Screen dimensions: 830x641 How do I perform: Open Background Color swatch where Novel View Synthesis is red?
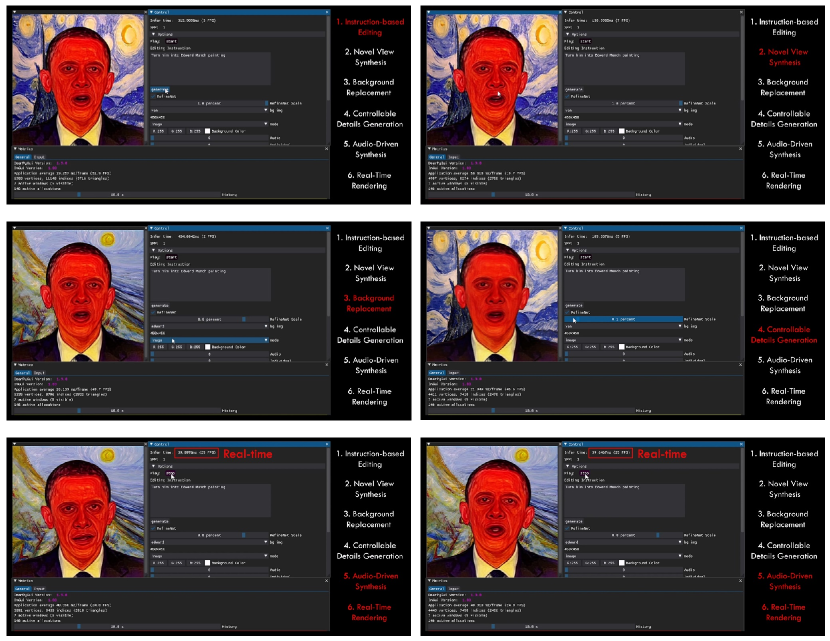pos(621,131)
